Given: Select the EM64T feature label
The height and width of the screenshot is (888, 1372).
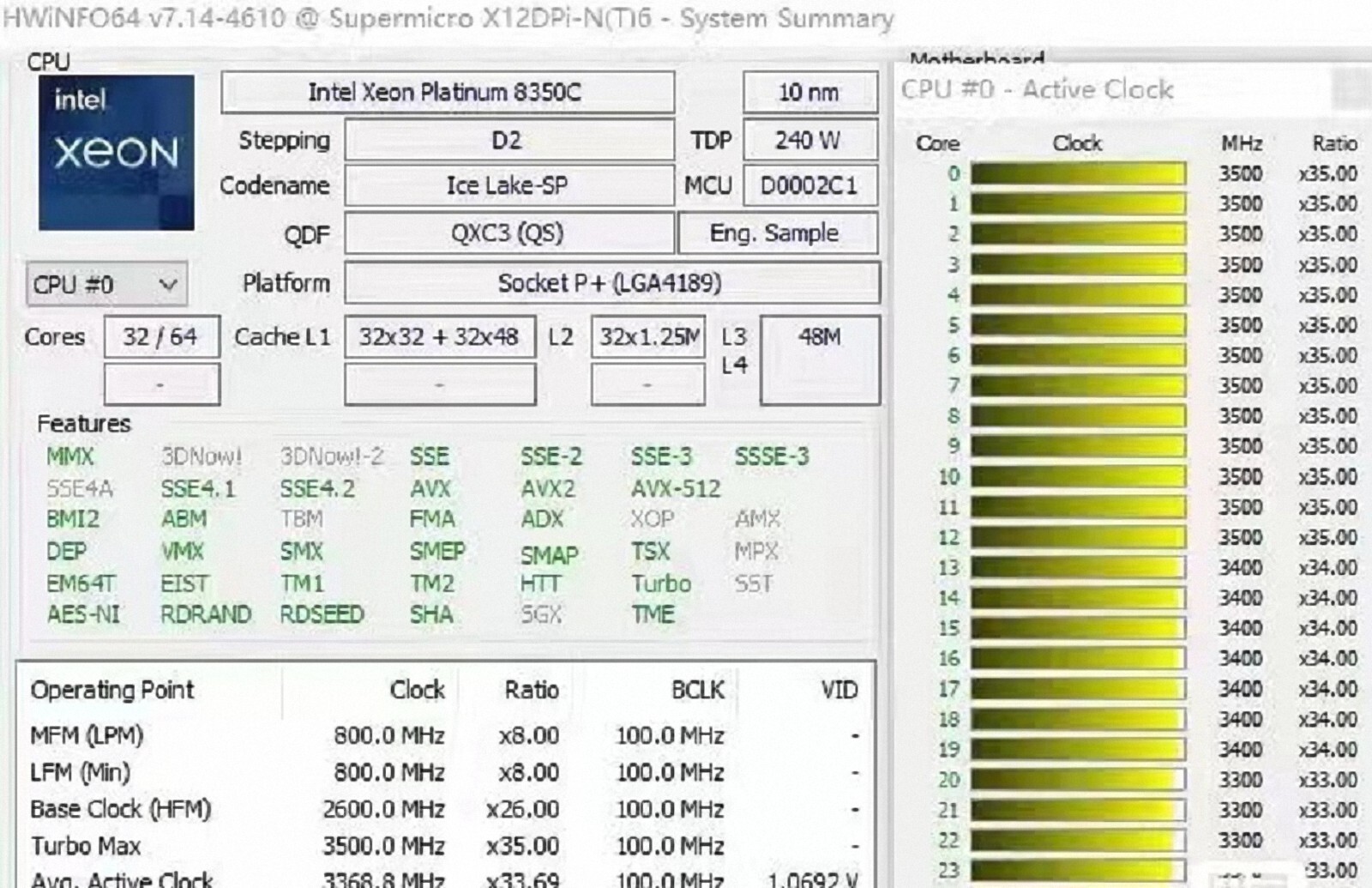Looking at the screenshot, I should point(80,583).
